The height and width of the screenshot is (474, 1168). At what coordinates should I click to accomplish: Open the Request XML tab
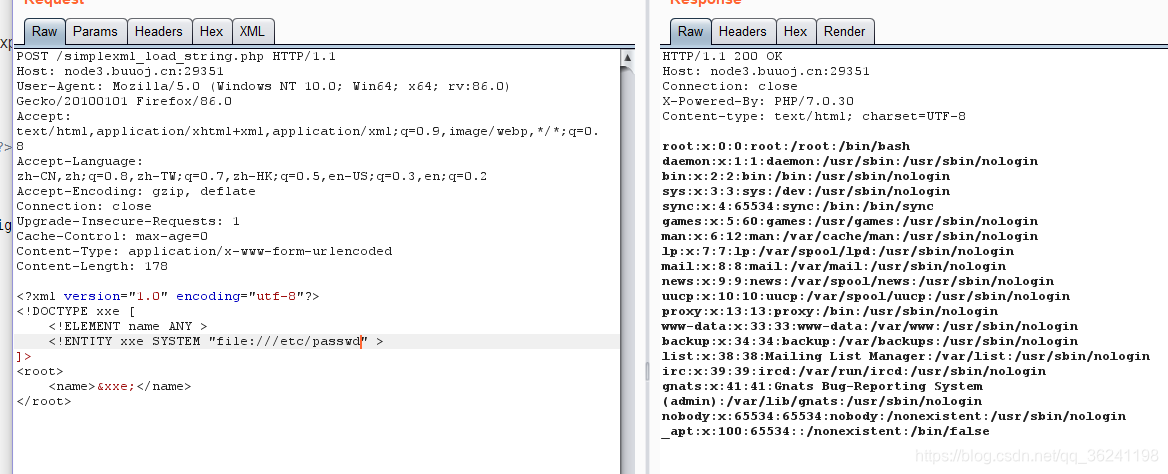pos(253,31)
